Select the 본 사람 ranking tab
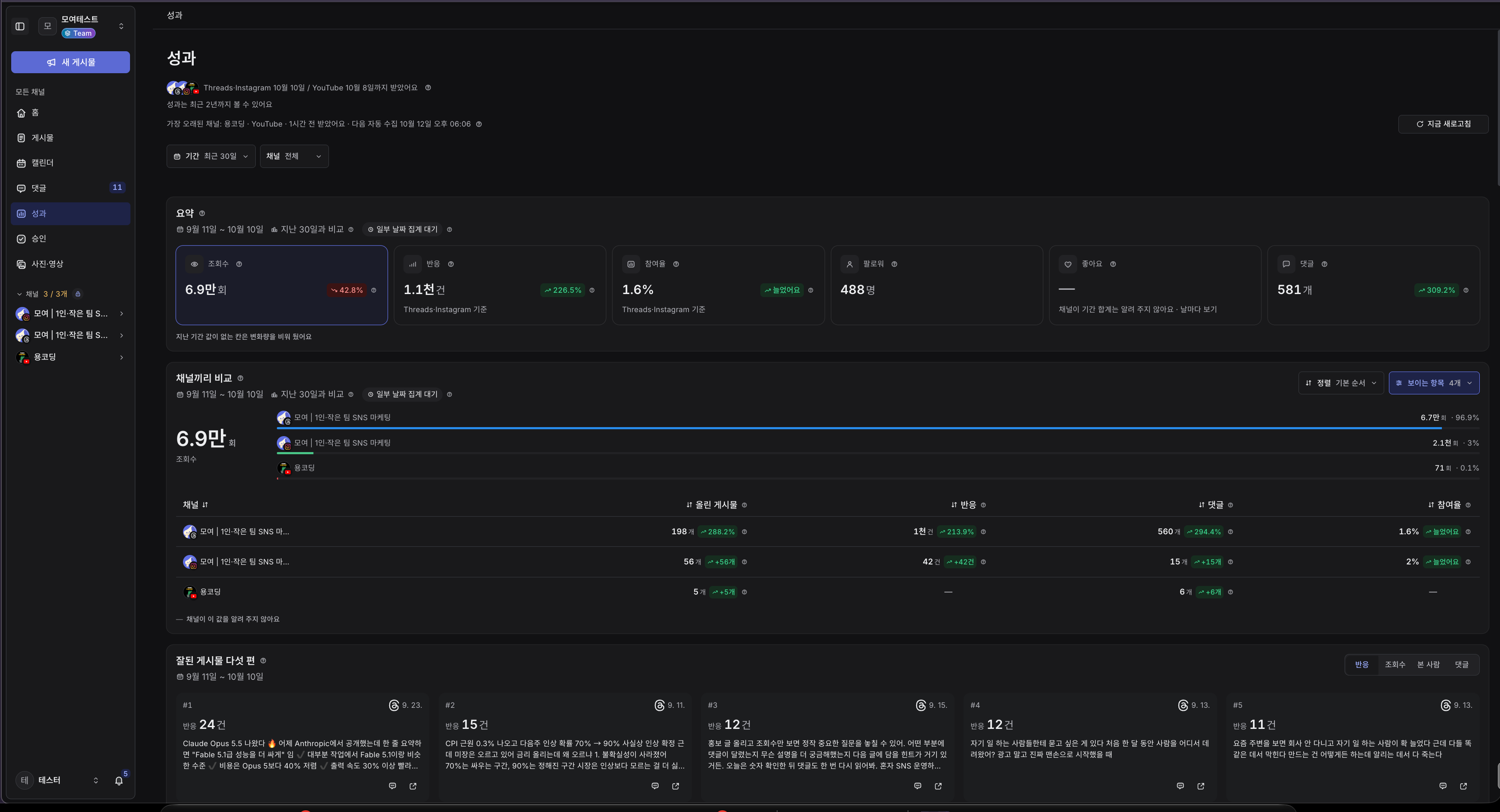Image resolution: width=1500 pixels, height=812 pixels. pos(1428,665)
